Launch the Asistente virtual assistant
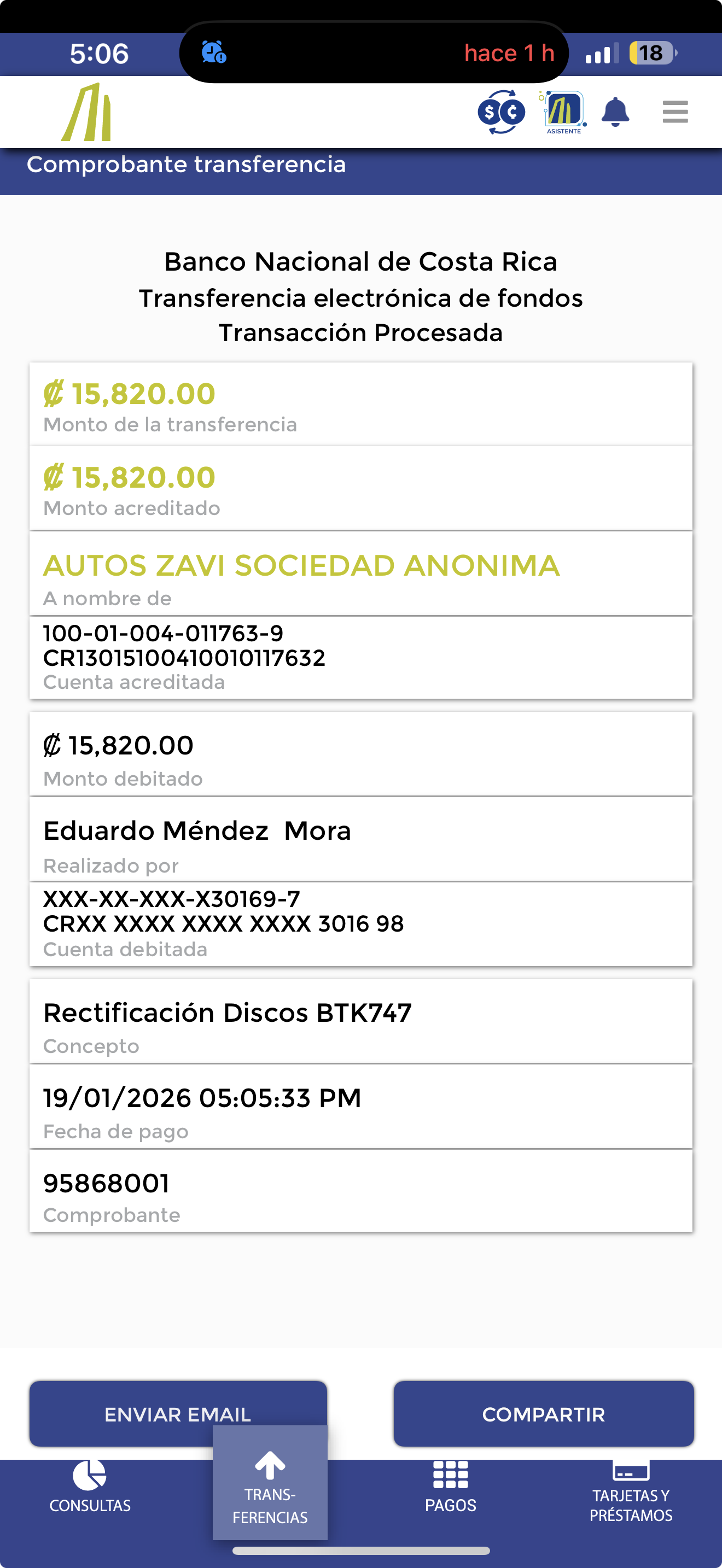Viewport: 722px width, 1568px height. point(564,112)
